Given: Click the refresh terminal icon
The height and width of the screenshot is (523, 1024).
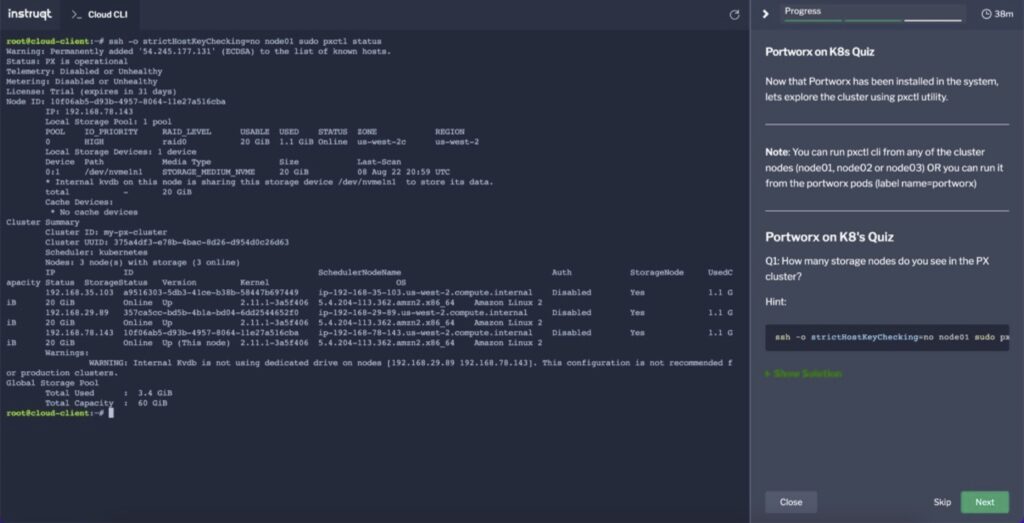Looking at the screenshot, I should [x=735, y=15].
